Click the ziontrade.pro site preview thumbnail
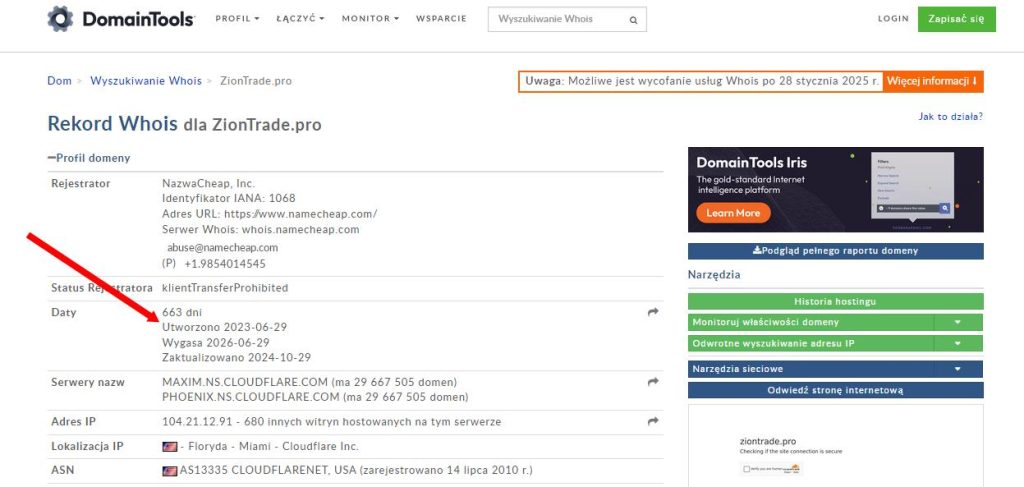The height and width of the screenshot is (487, 1024). coord(835,446)
